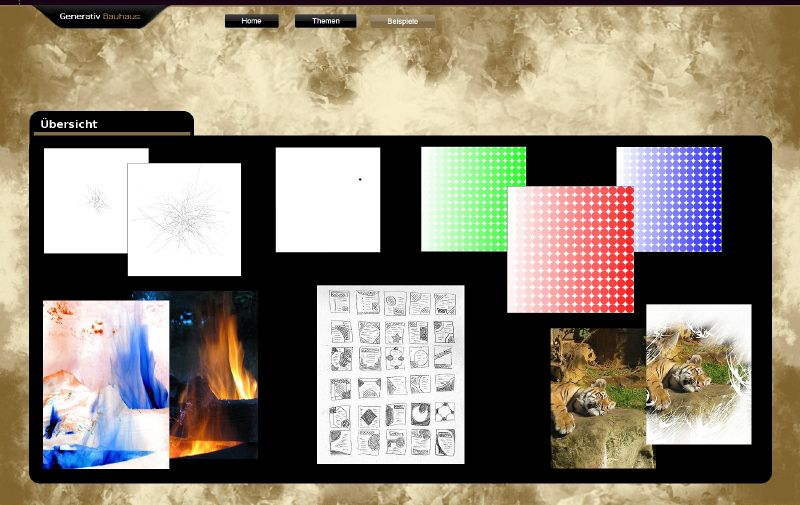Open the Themen menu button
800x505 pixels.
[x=326, y=21]
